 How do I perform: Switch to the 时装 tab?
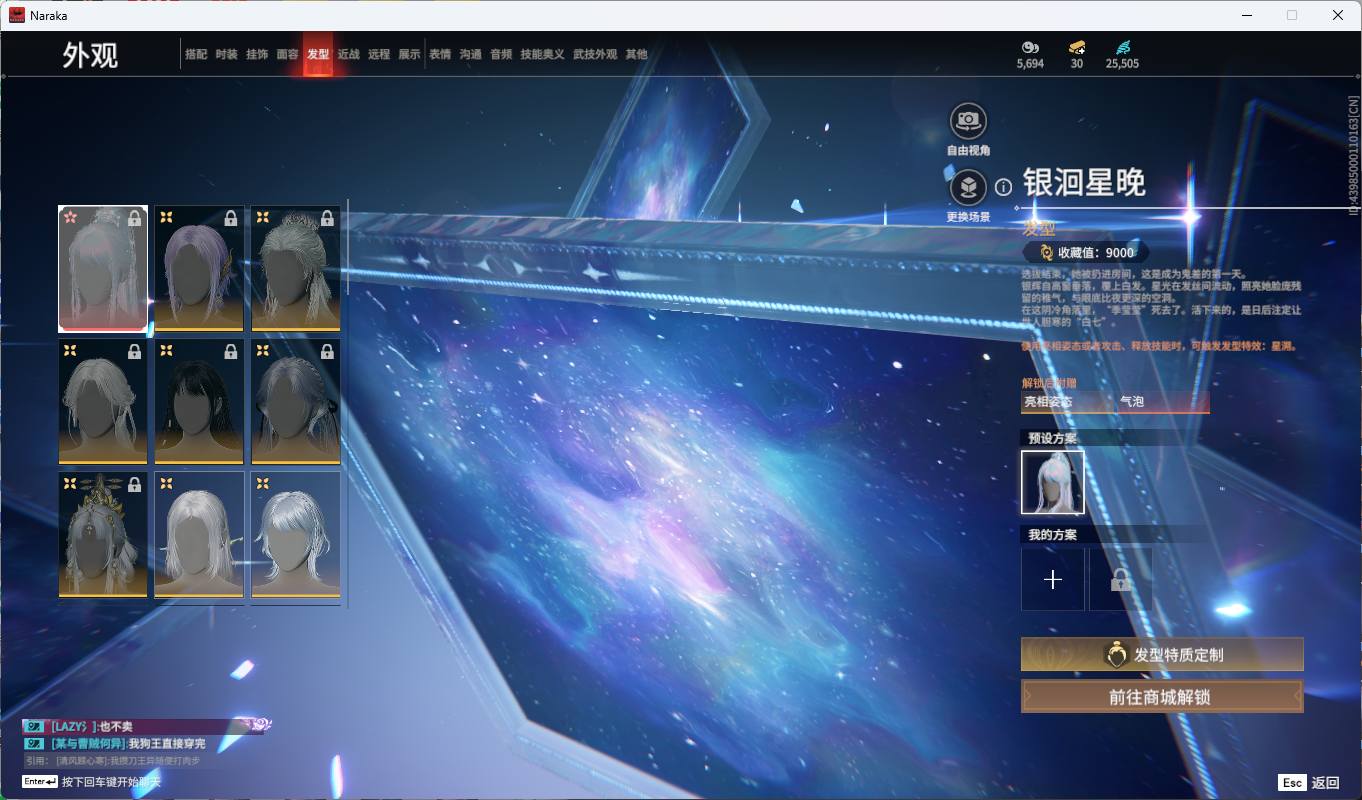point(226,55)
